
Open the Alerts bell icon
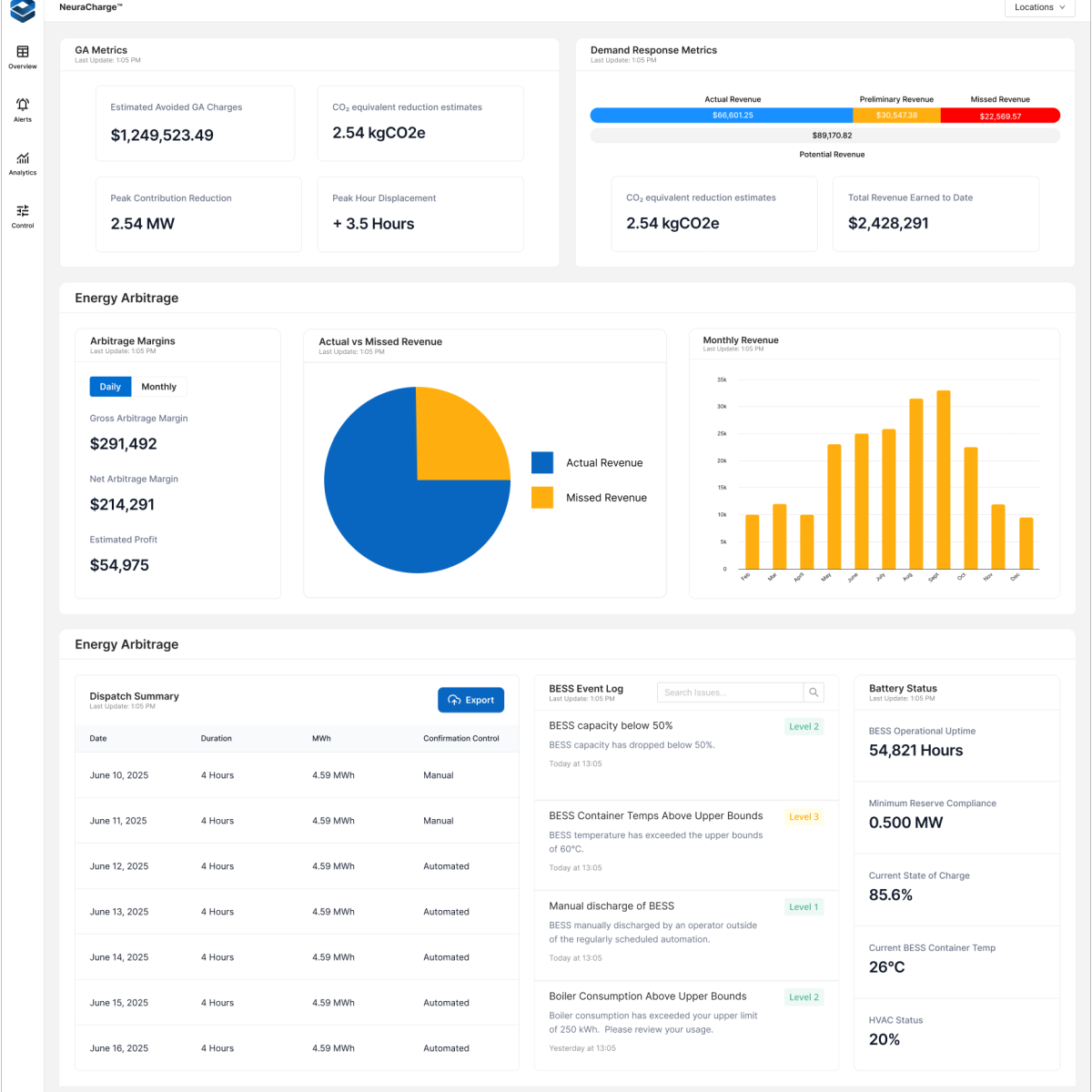click(23, 105)
